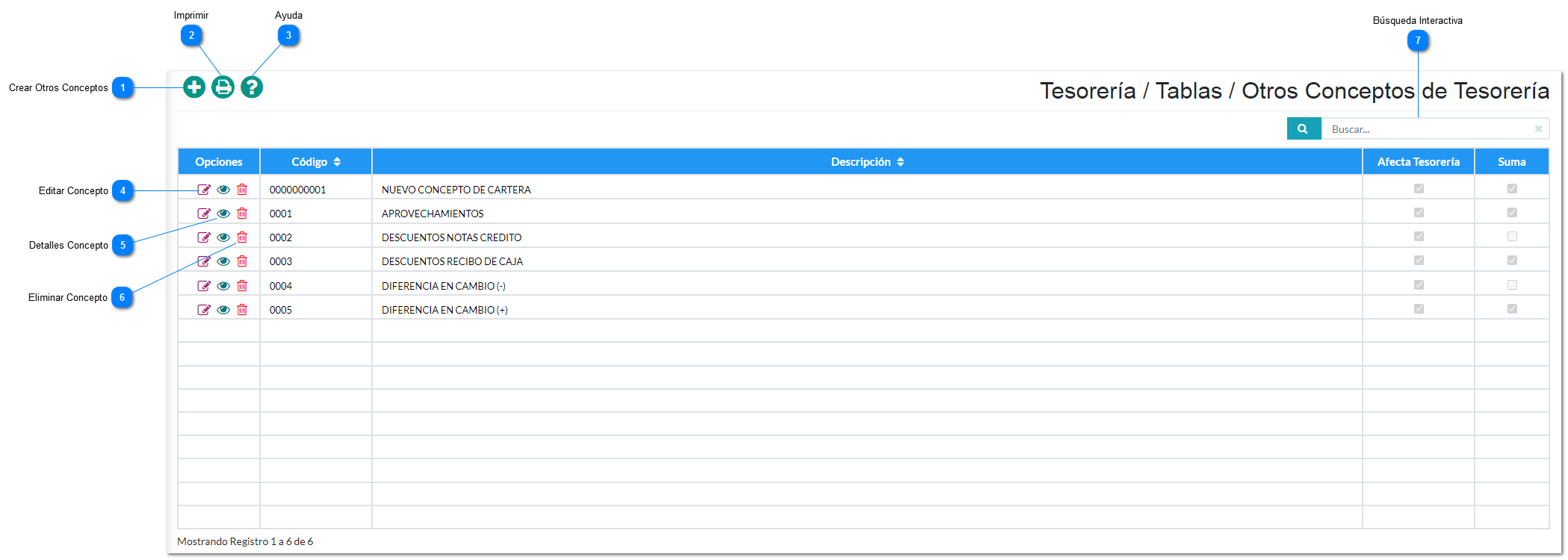Click description NUEVO CONCEPTO DE CARTERA

click(456, 190)
